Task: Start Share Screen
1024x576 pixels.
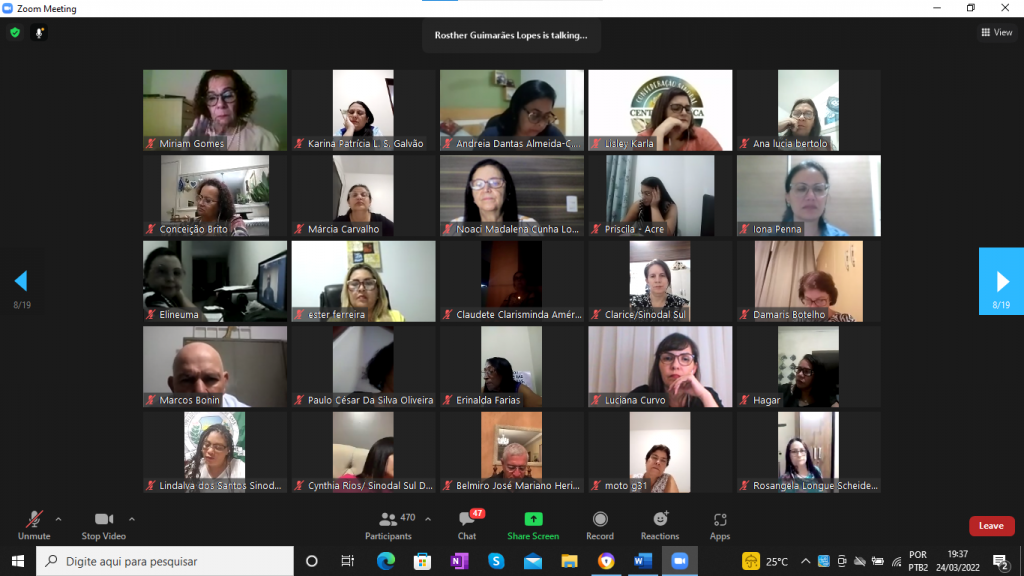Action: 533,525
